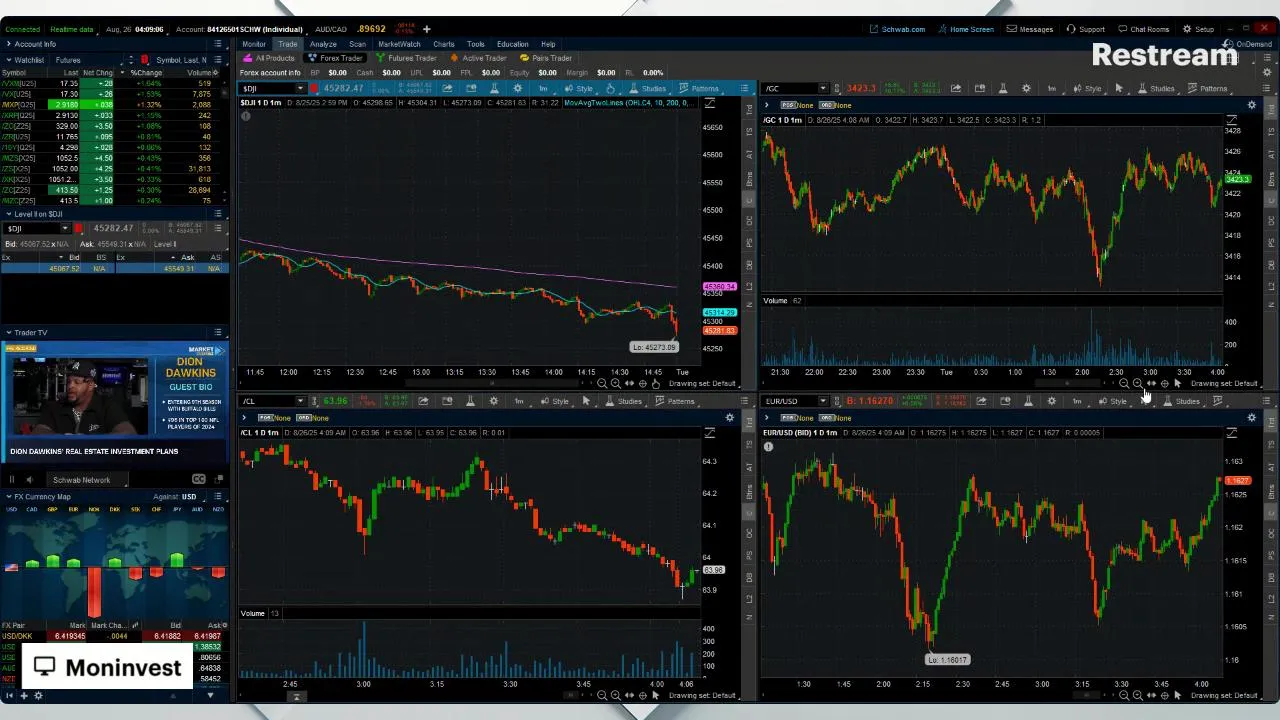Collapse the FX Currency Map gadget

pos(8,496)
